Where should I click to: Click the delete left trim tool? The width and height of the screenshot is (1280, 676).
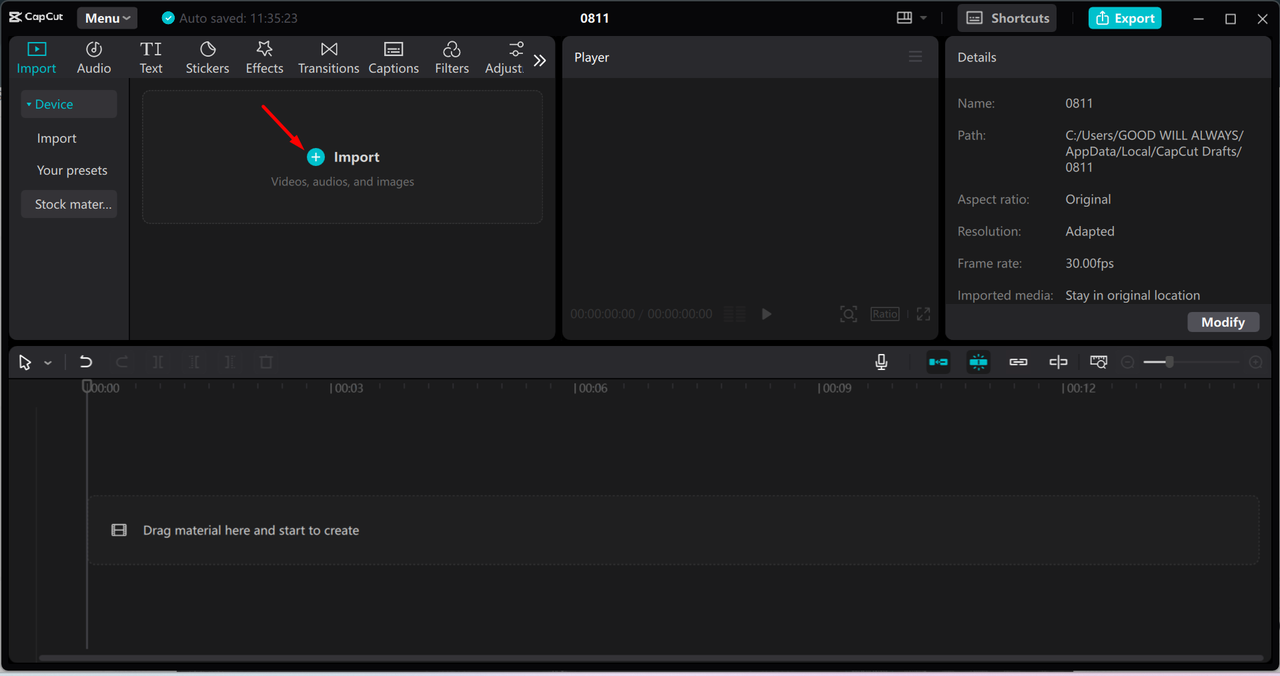coord(194,362)
